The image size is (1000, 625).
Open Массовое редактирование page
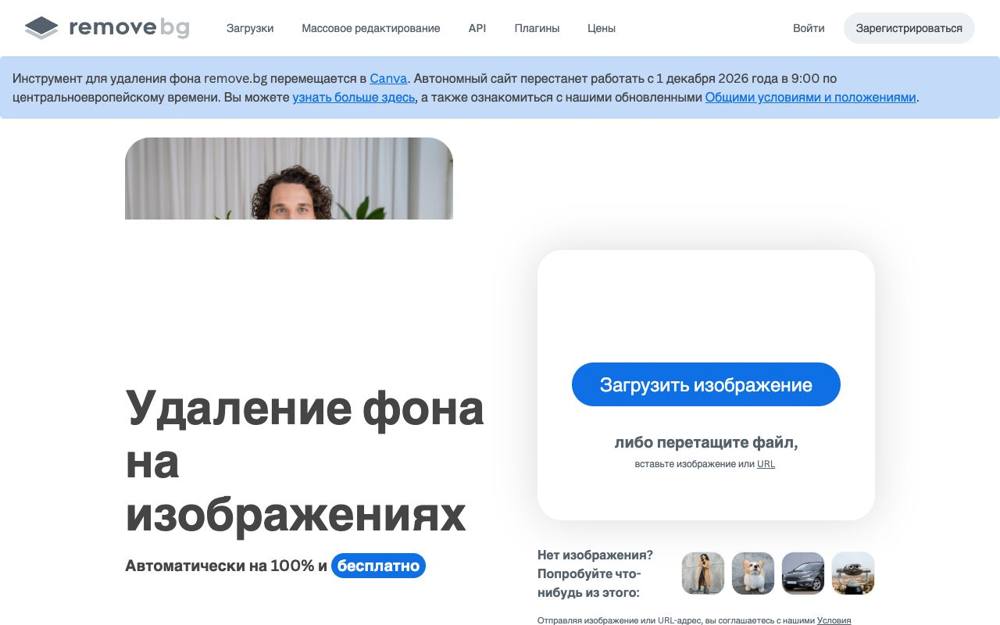pos(371,28)
